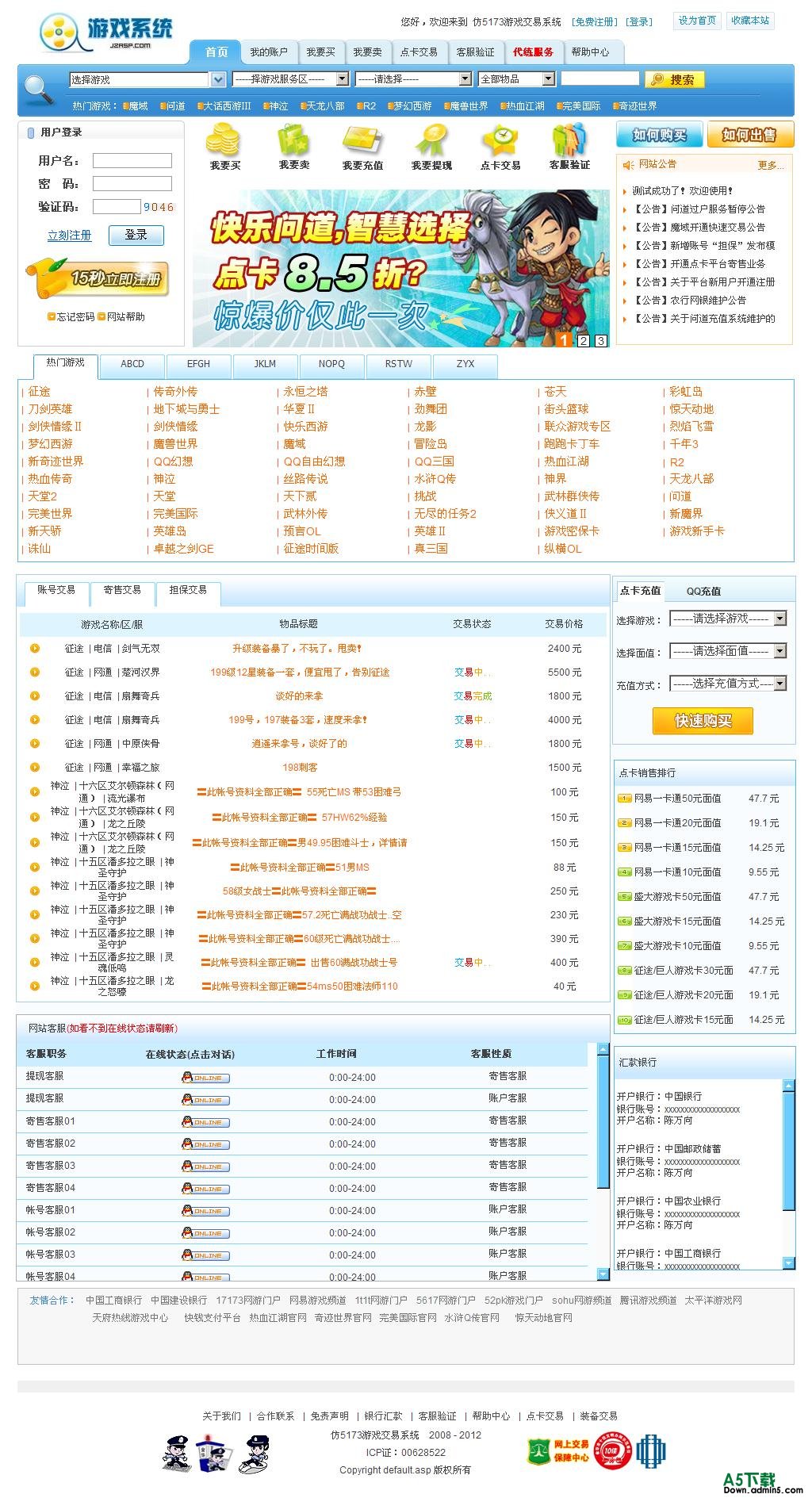
Task: Click the 我要买 gold coins icon
Action: pyautogui.click(x=224, y=140)
